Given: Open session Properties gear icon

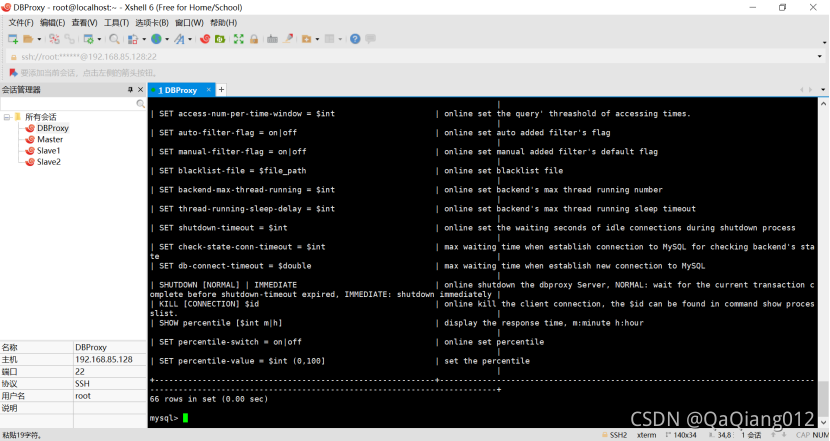Looking at the screenshot, I should click(88, 39).
